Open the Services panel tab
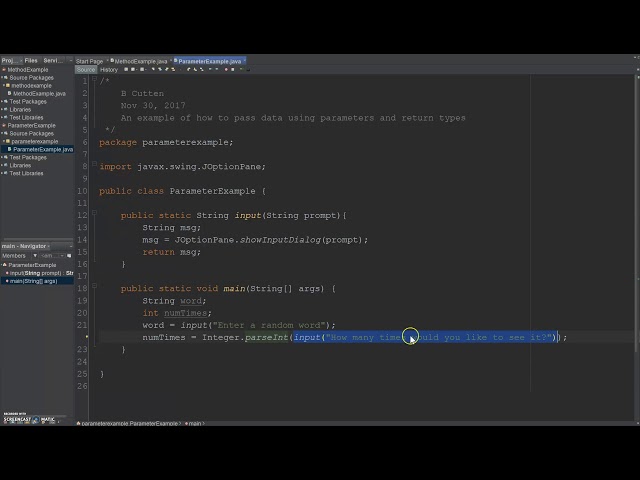The width and height of the screenshot is (640, 480). [x=53, y=60]
